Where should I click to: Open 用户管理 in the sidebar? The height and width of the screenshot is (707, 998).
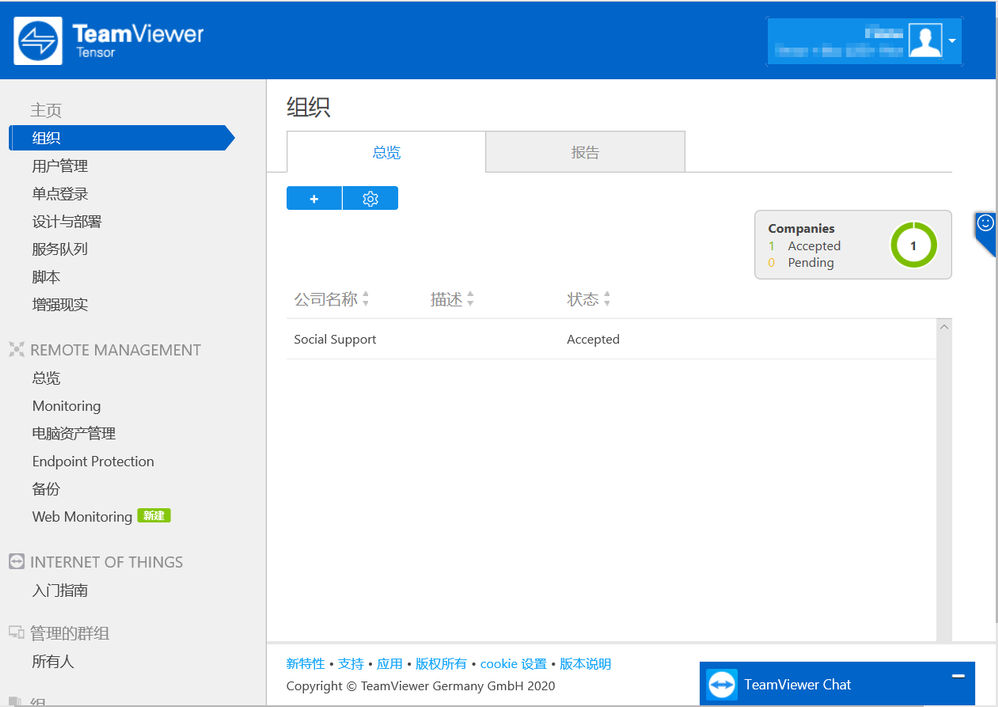tap(60, 166)
